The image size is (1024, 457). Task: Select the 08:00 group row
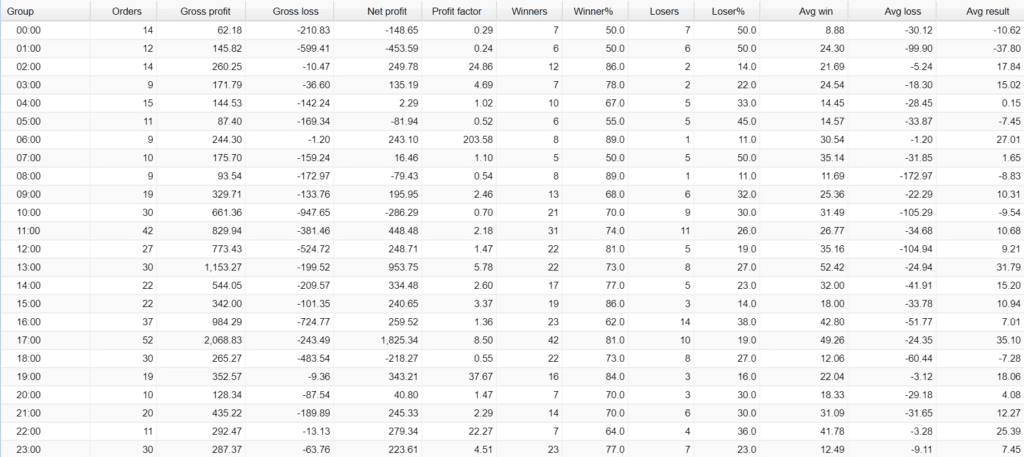tap(512, 176)
